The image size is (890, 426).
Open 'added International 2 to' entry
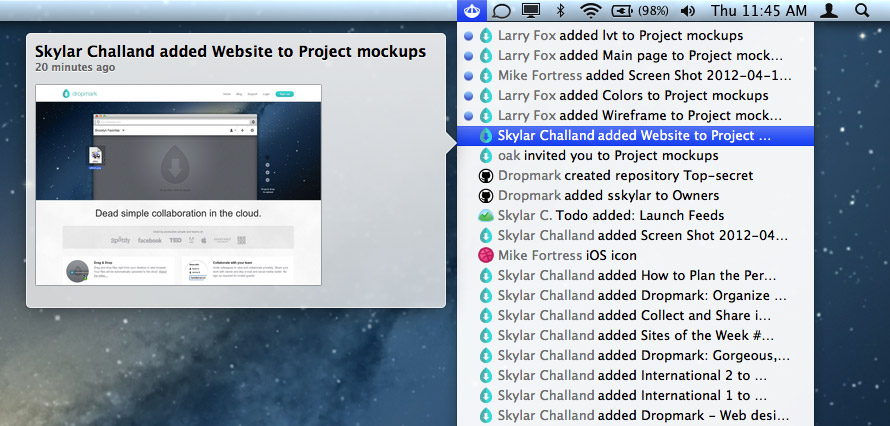[x=635, y=376]
